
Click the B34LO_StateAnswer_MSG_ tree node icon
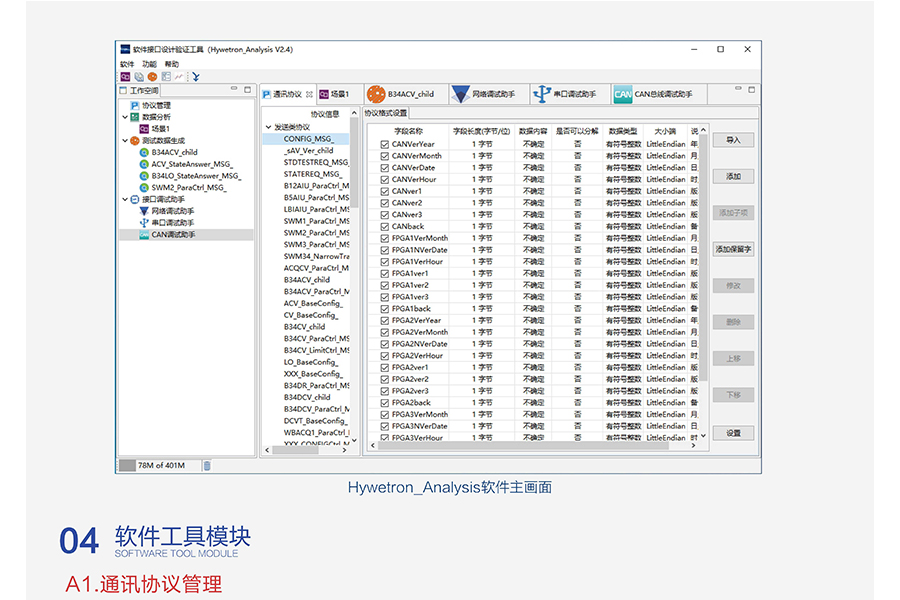[x=144, y=176]
